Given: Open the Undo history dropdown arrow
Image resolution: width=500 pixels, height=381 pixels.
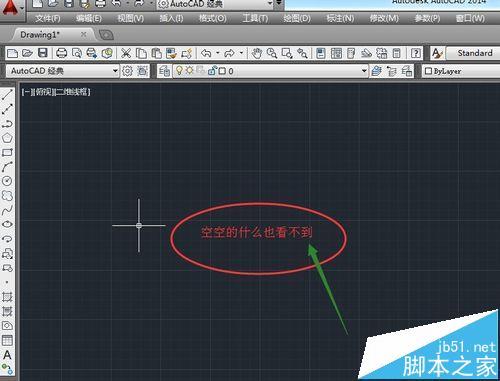Looking at the screenshot, I should [218, 53].
